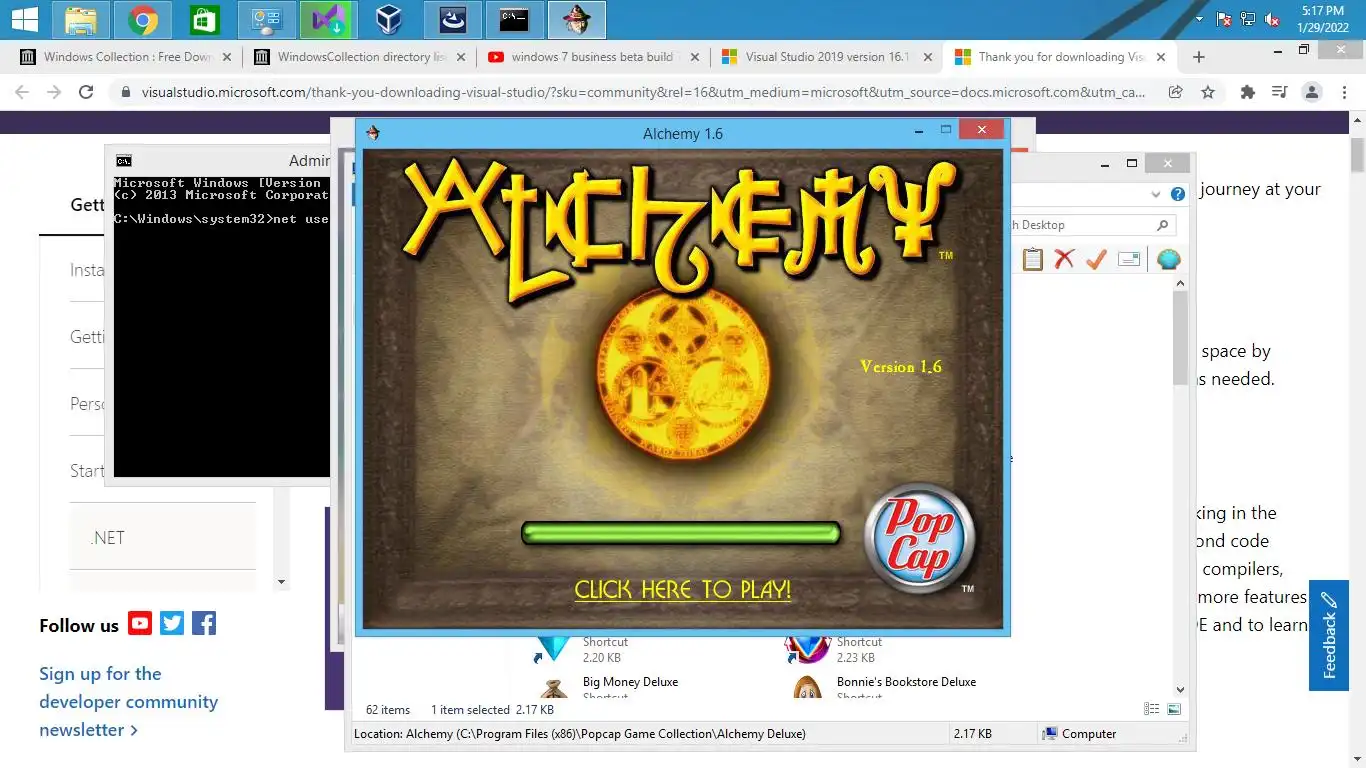Open Chrome extensions puzzle icon
Viewport: 1366px width, 768px height.
1247,92
